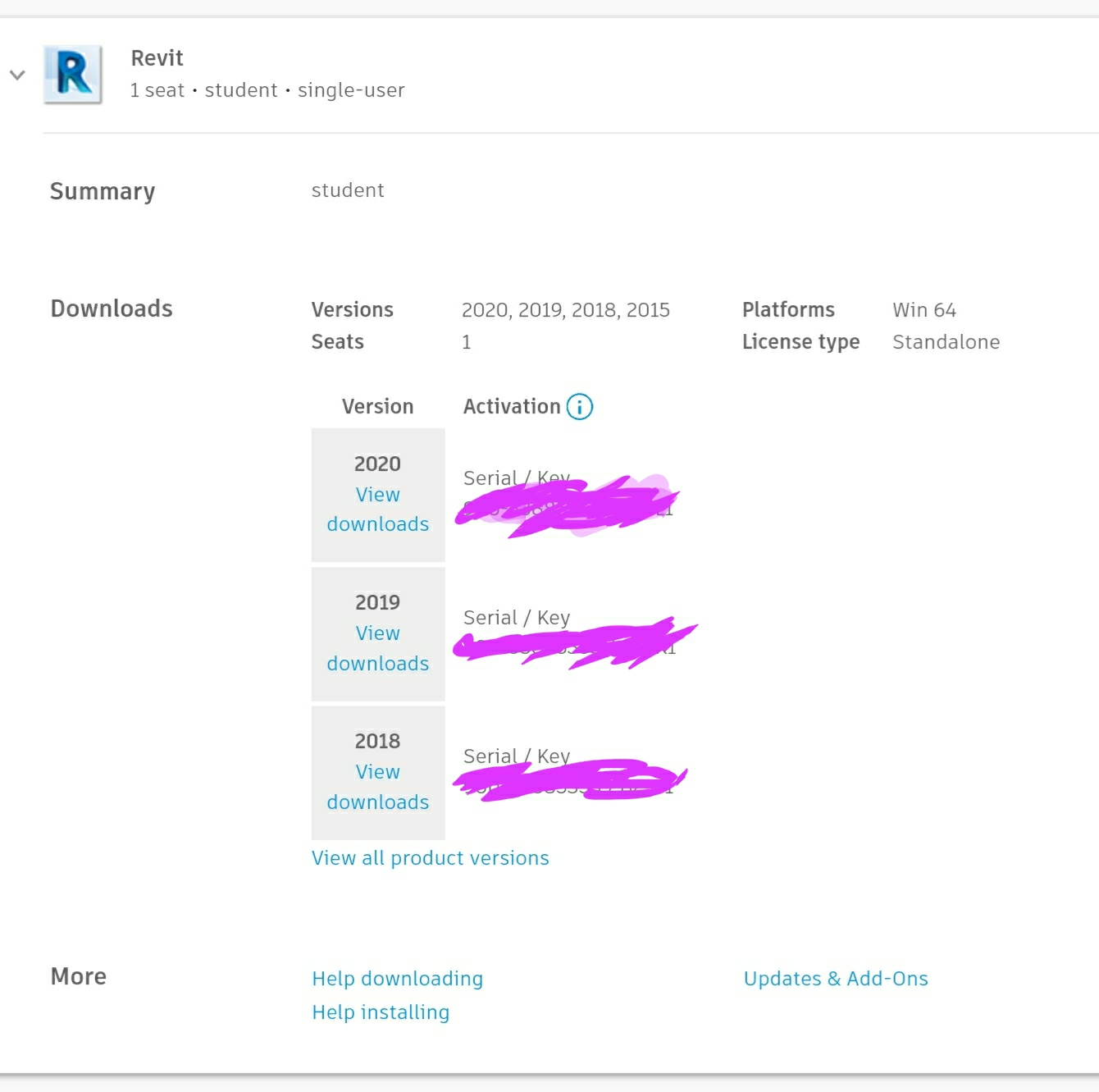Collapse the Revit product section chevron

[17, 75]
